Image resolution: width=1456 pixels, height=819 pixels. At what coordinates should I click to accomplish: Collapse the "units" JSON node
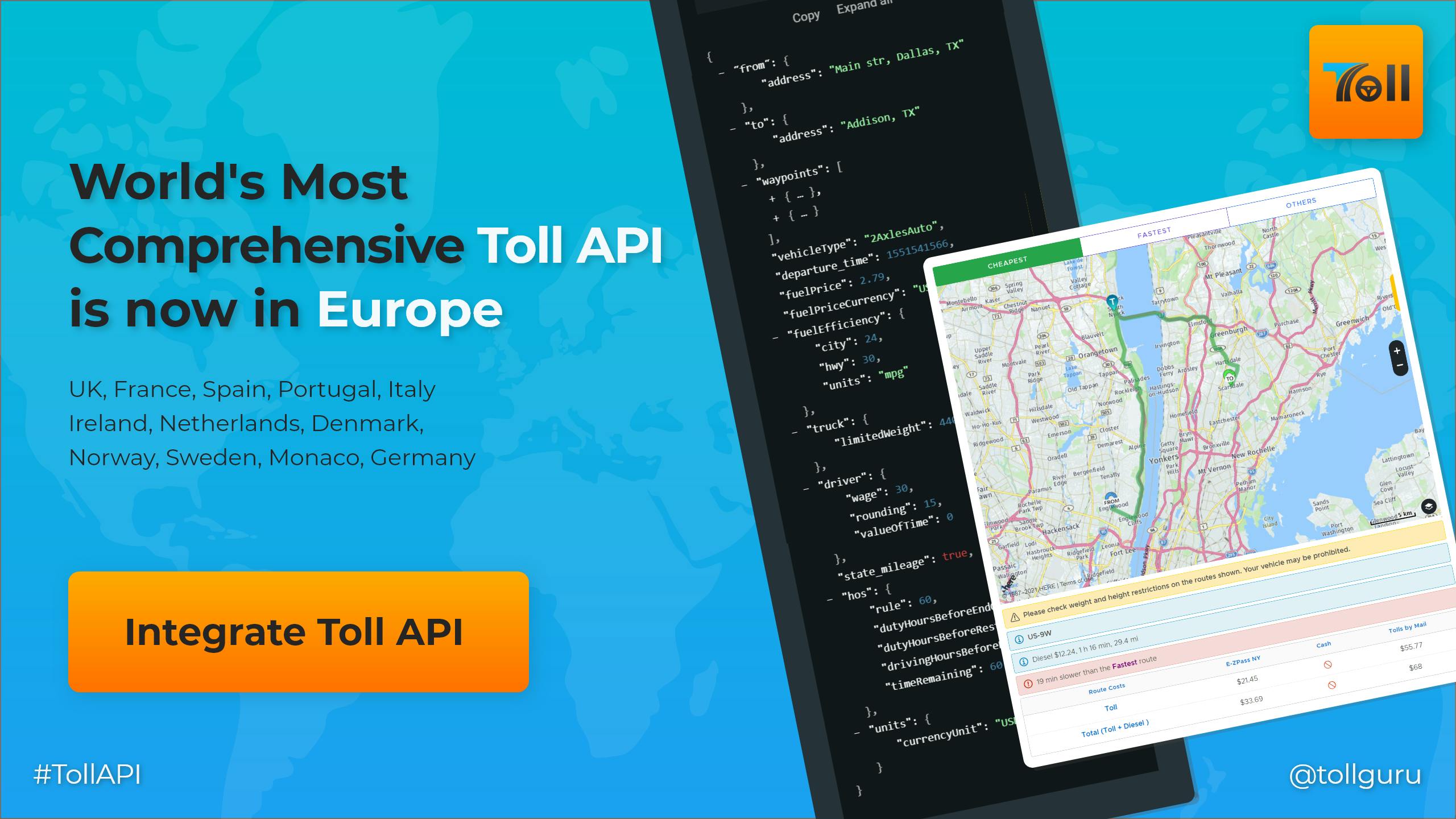tap(857, 733)
